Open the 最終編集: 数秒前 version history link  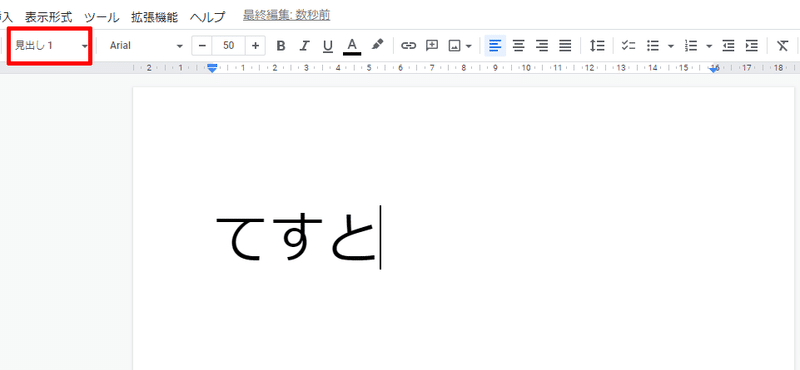click(x=286, y=16)
